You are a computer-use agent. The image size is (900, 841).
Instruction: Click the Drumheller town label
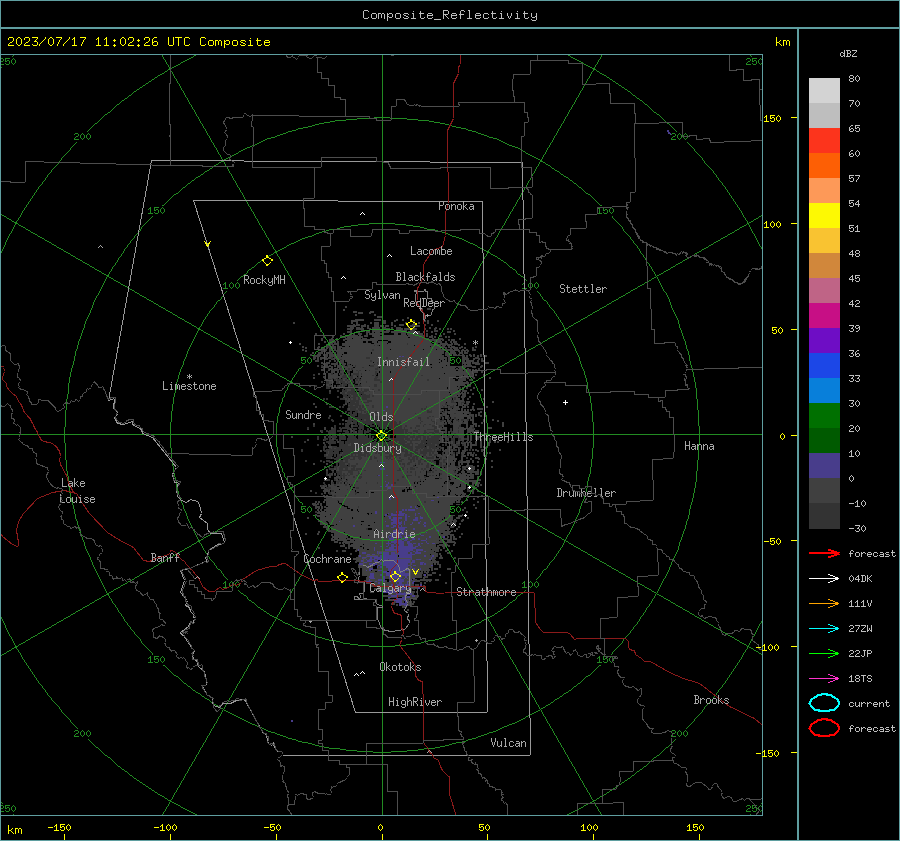[x=586, y=493]
